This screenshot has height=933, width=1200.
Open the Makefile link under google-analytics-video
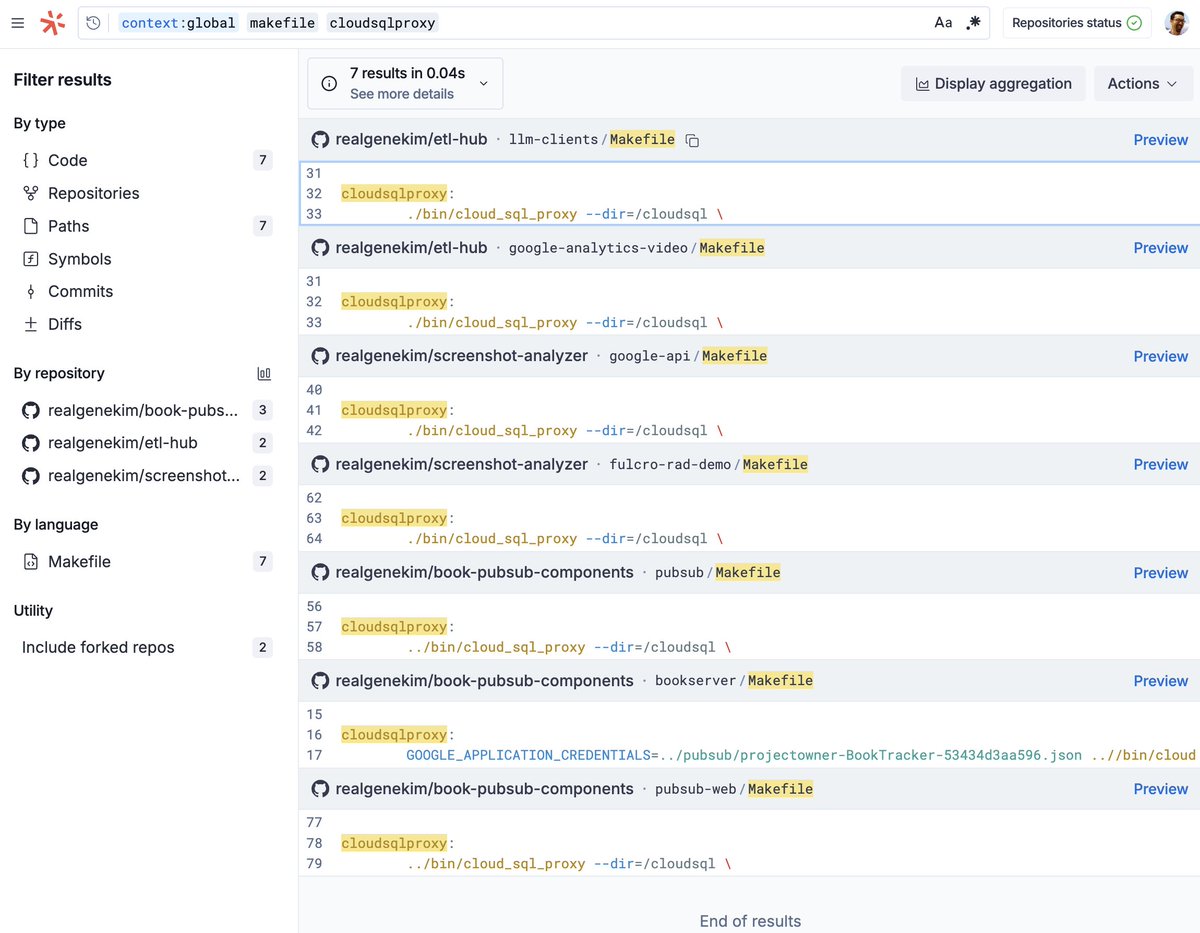732,248
